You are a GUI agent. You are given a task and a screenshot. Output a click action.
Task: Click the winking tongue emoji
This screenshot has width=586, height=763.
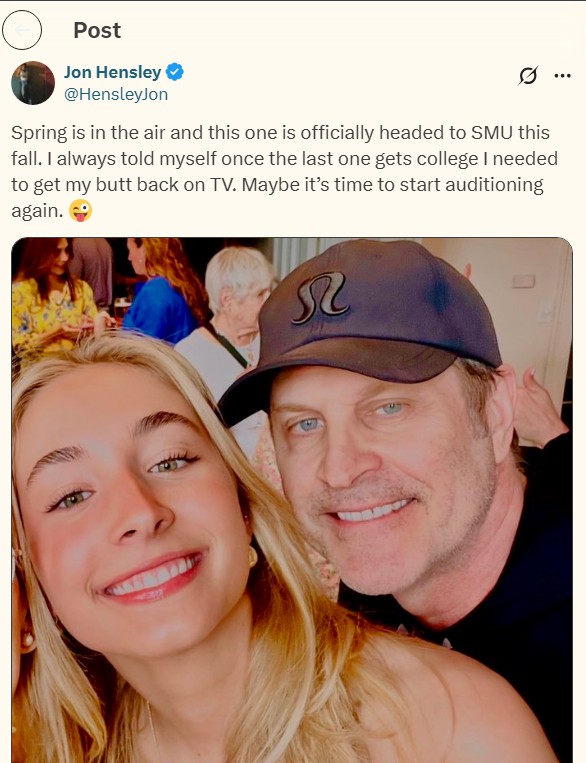coord(80,211)
